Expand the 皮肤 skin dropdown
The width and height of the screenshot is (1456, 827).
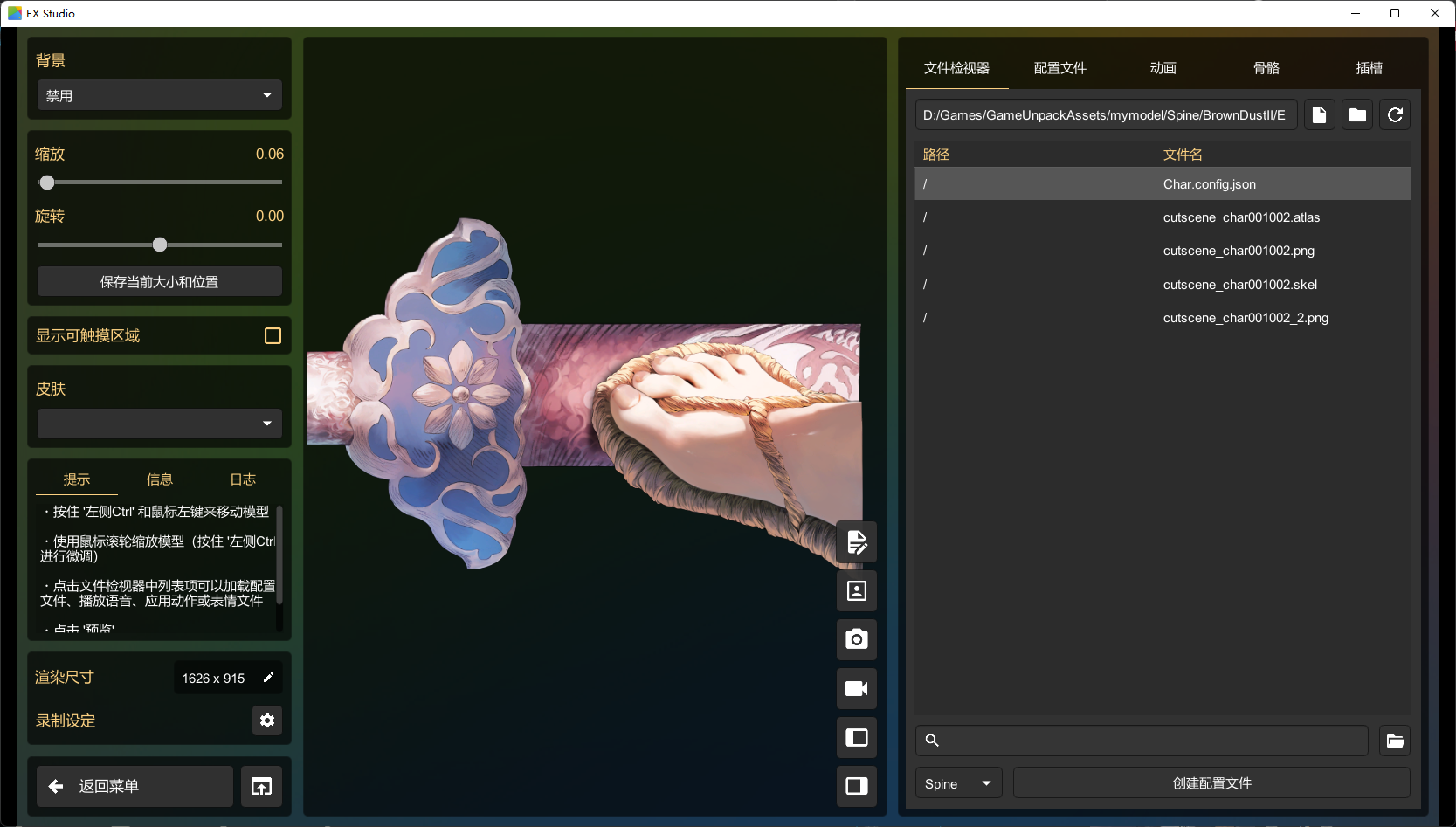(x=160, y=424)
